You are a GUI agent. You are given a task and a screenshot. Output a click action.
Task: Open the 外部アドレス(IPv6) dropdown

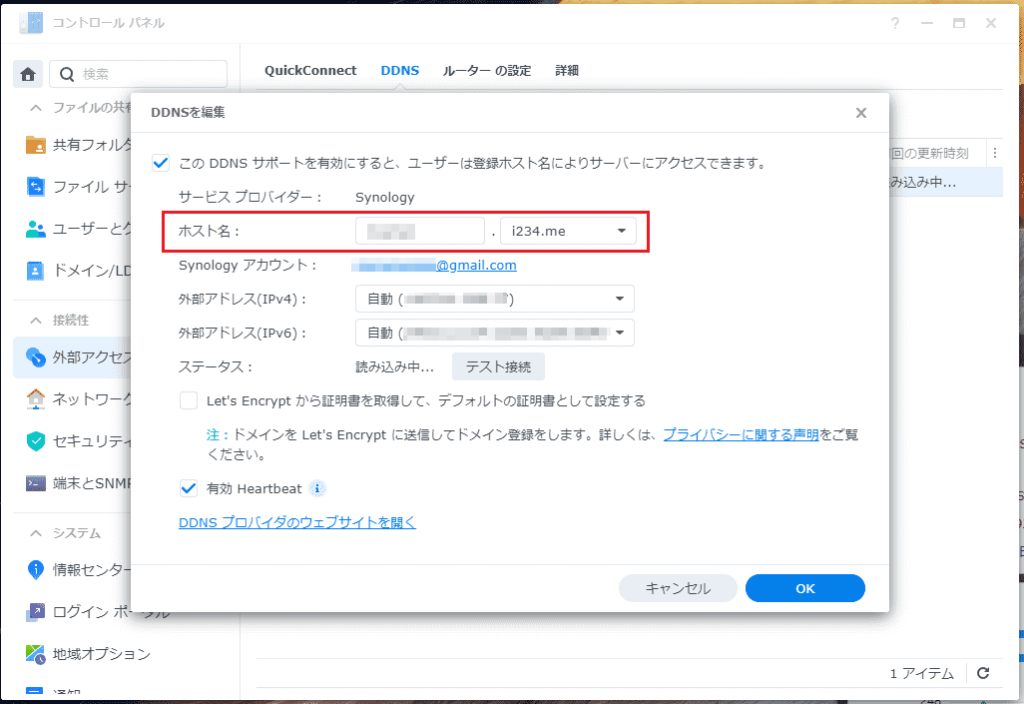[x=494, y=332]
